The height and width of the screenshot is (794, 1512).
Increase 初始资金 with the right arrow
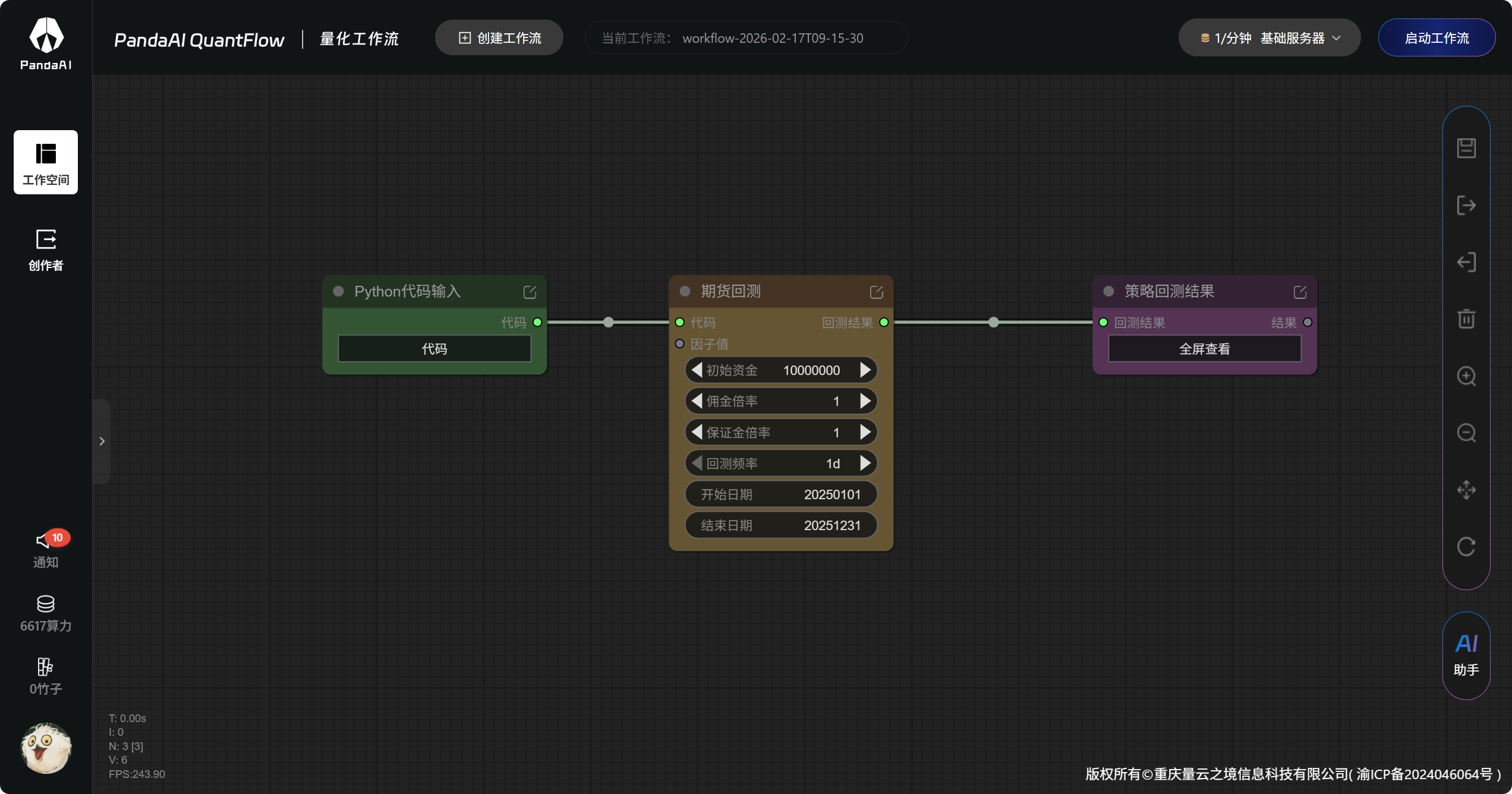pyautogui.click(x=865, y=370)
